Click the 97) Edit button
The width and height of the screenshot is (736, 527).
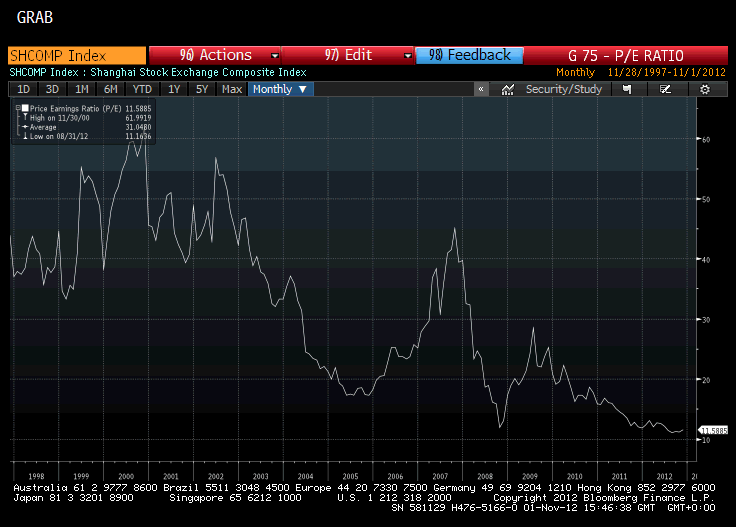(348, 55)
